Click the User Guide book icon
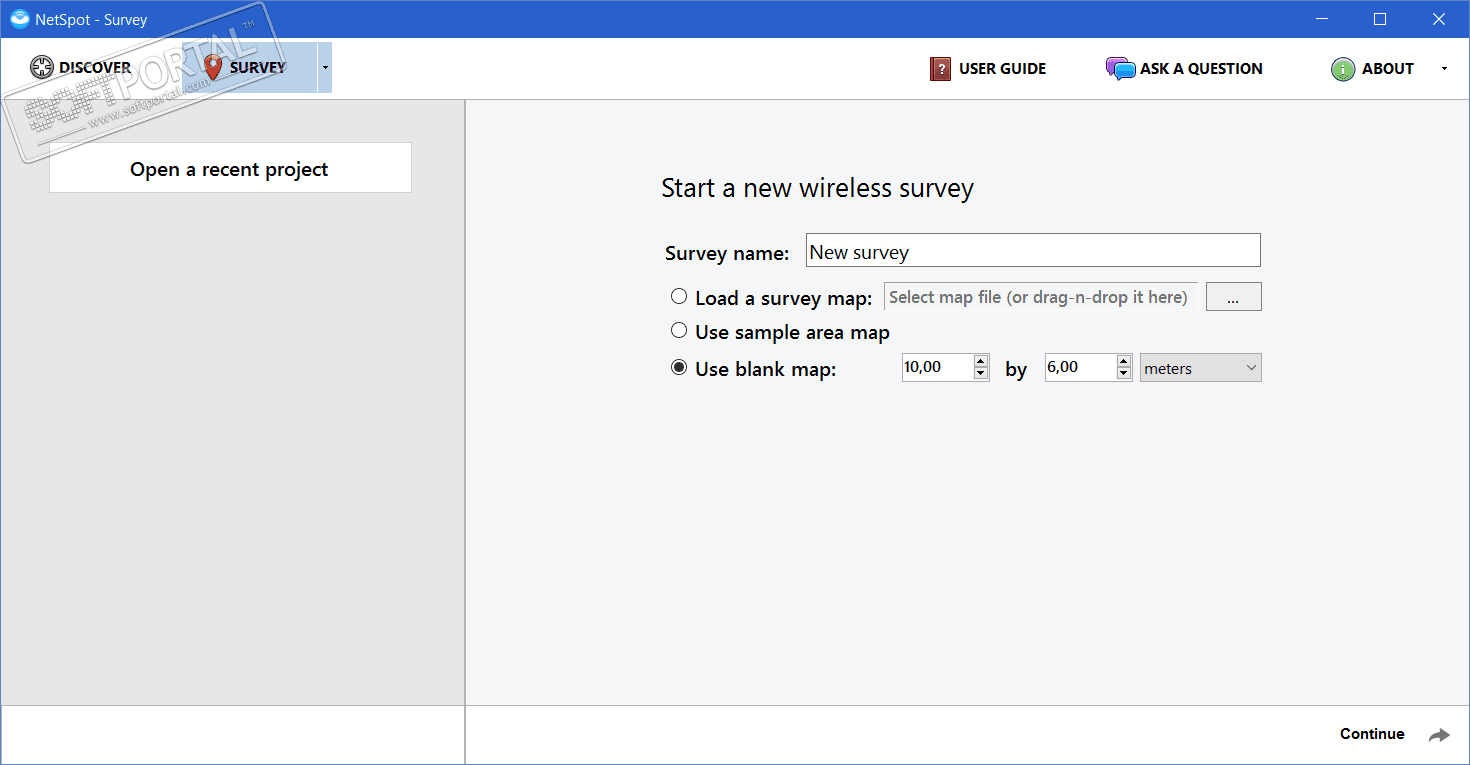 [940, 69]
